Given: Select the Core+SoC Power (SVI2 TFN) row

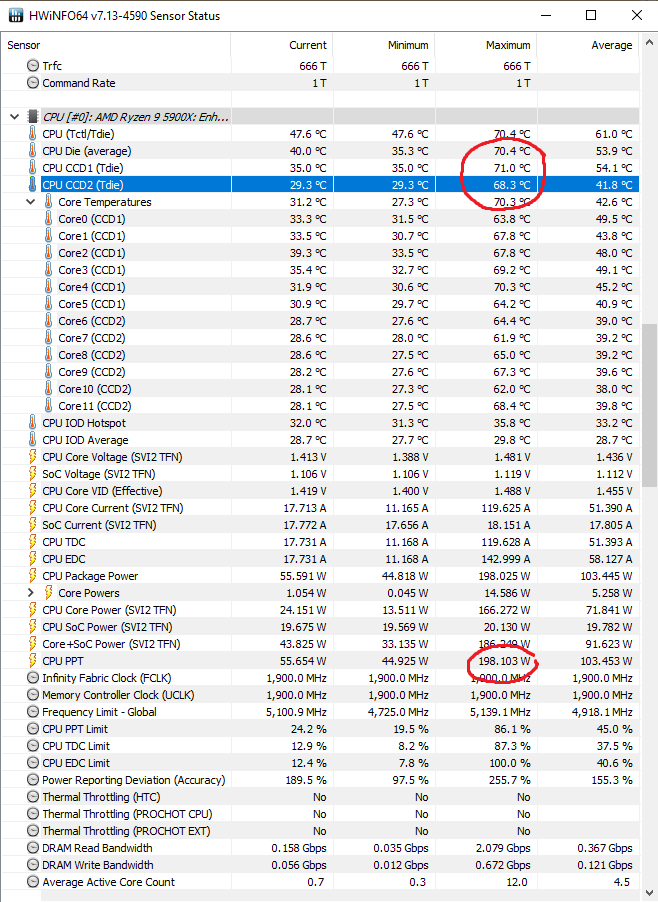Looking at the screenshot, I should pos(320,644).
